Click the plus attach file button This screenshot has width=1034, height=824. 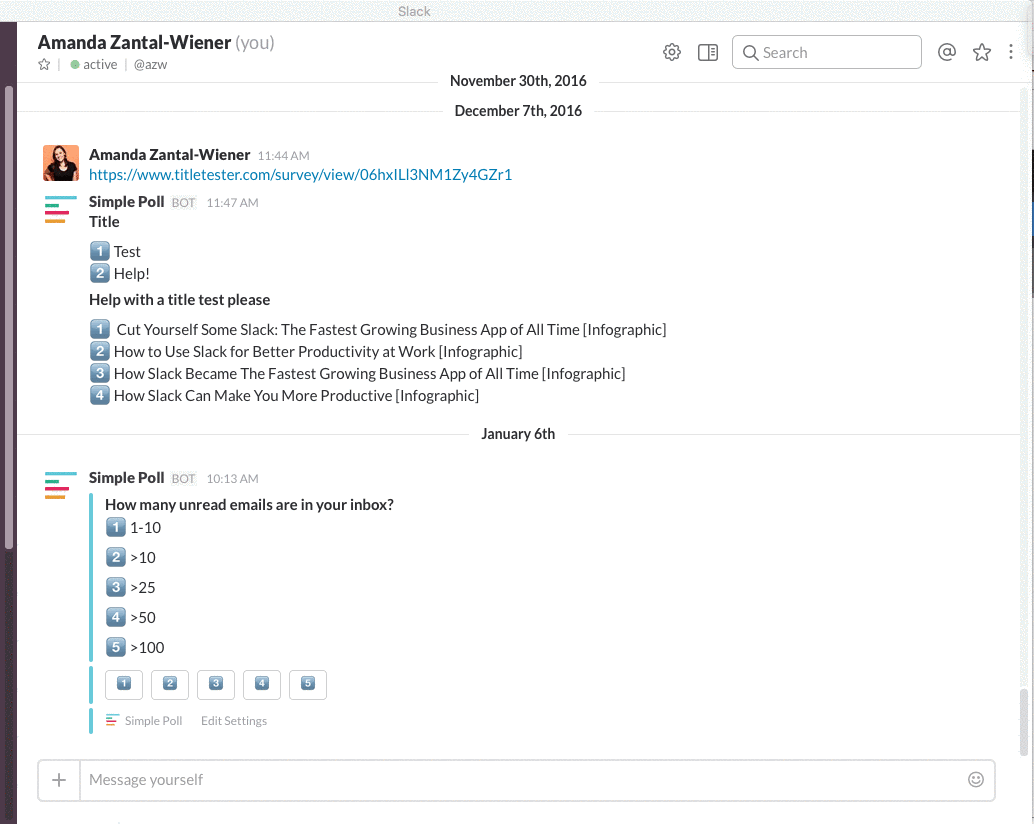click(x=59, y=780)
